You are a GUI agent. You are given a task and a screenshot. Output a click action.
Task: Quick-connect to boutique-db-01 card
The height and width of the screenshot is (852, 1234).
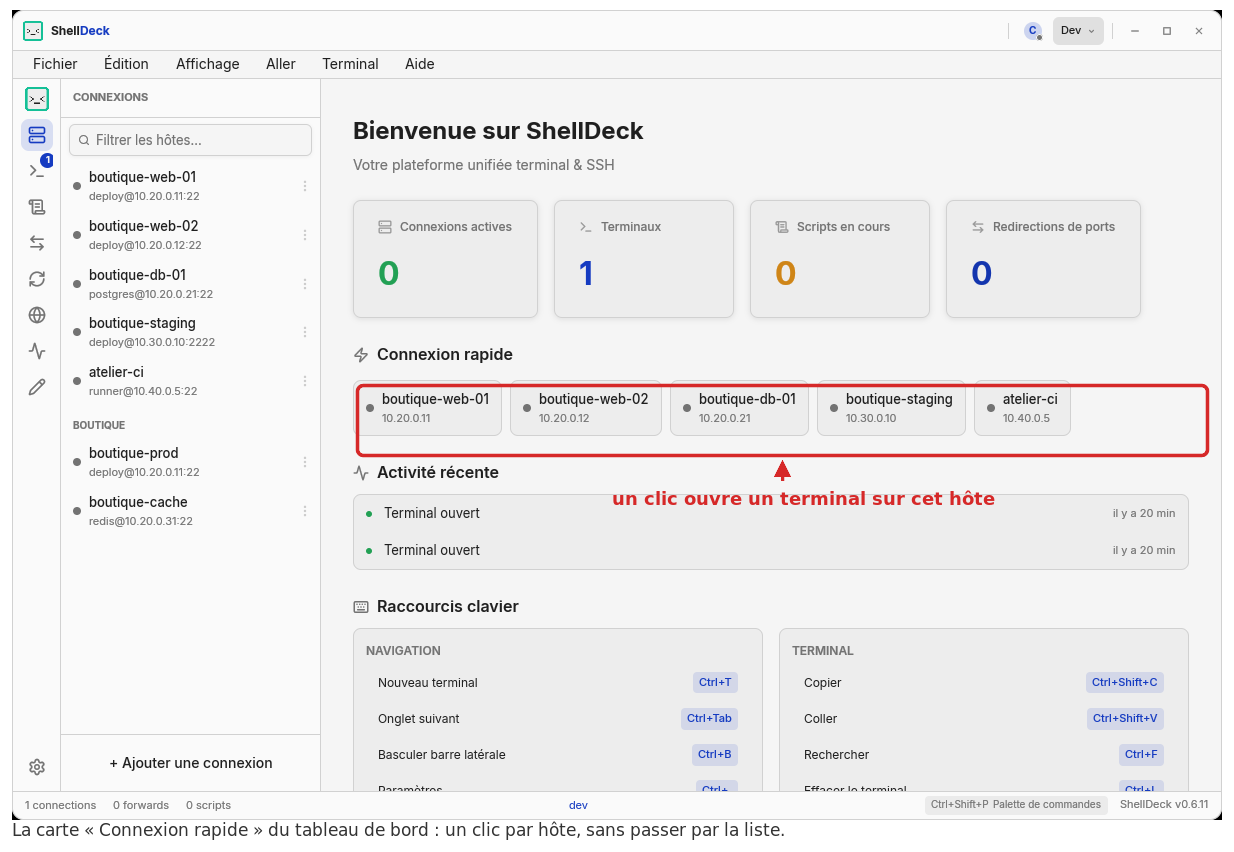pyautogui.click(x=739, y=408)
